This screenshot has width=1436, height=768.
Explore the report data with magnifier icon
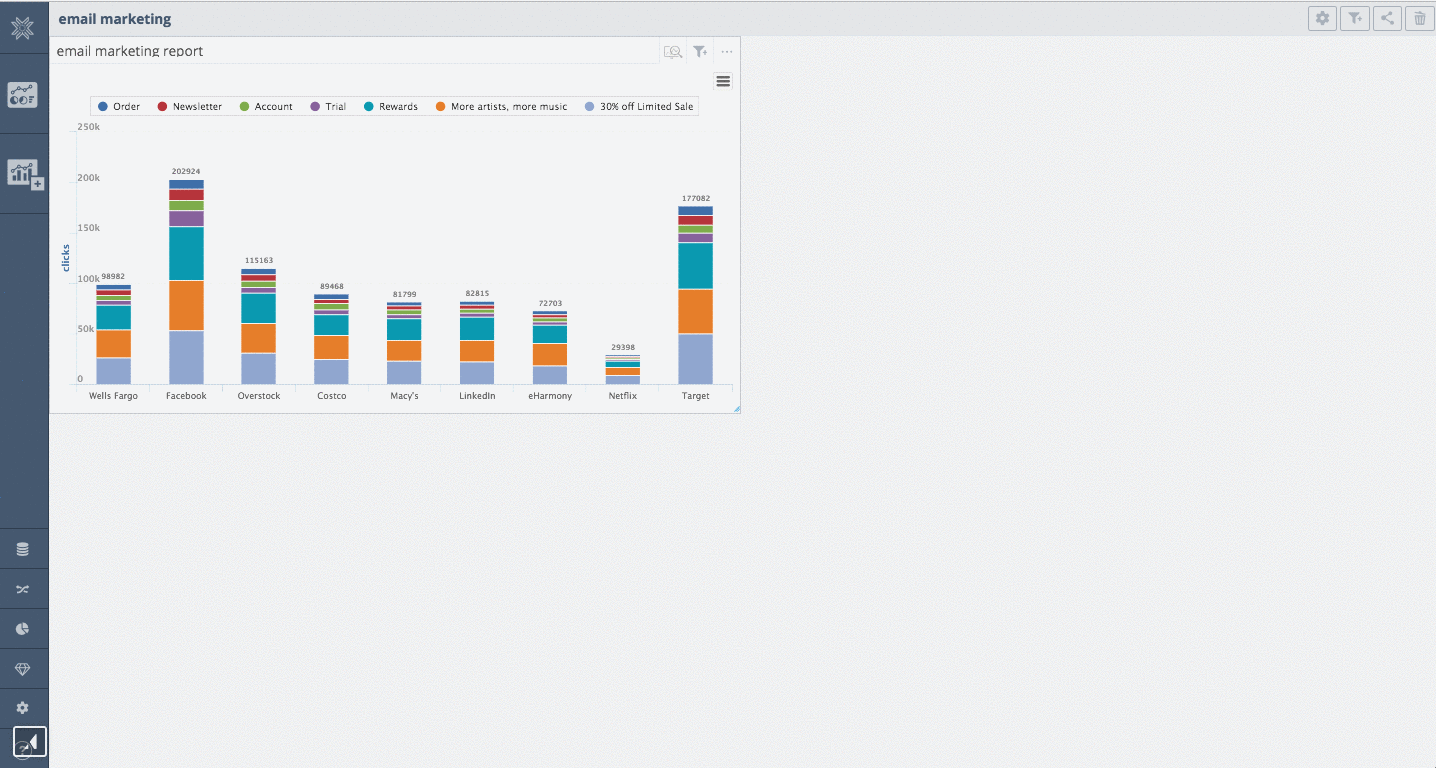pyautogui.click(x=673, y=51)
